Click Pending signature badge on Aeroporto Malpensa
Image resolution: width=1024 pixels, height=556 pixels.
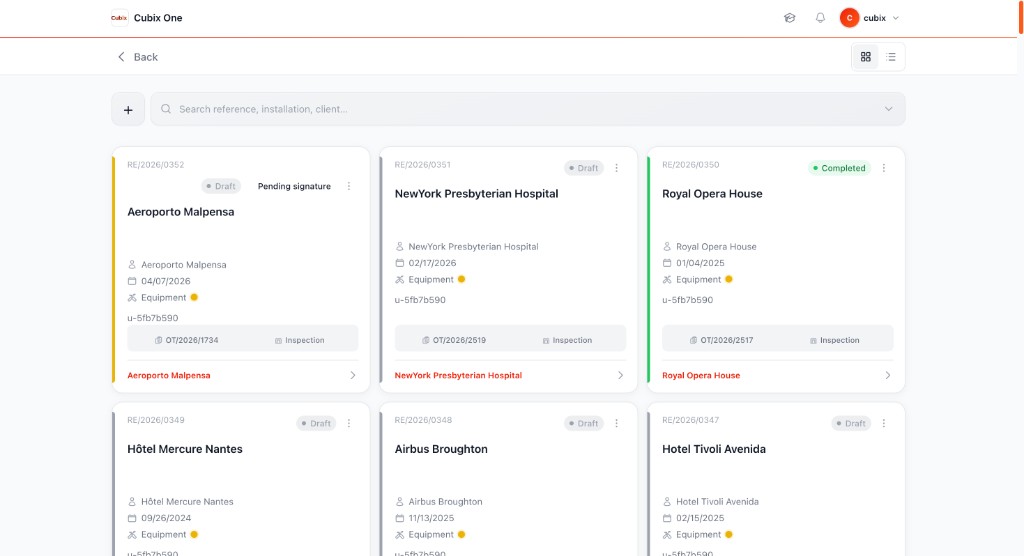(x=294, y=186)
